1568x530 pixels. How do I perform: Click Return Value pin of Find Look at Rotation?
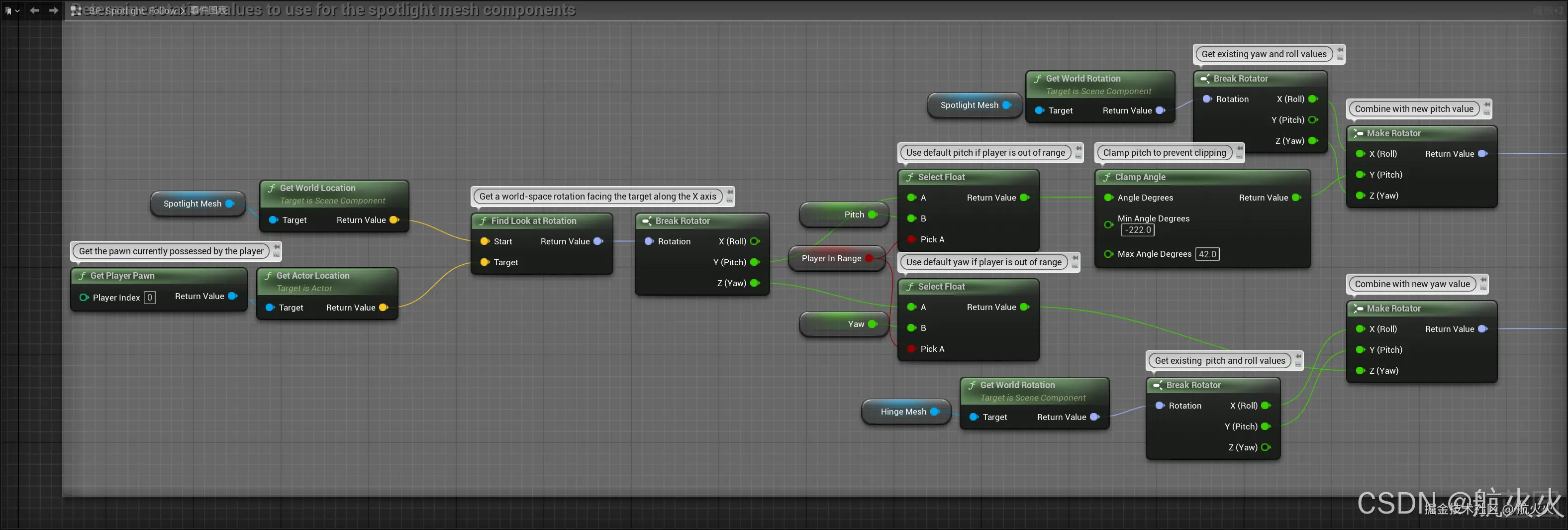[x=598, y=242]
